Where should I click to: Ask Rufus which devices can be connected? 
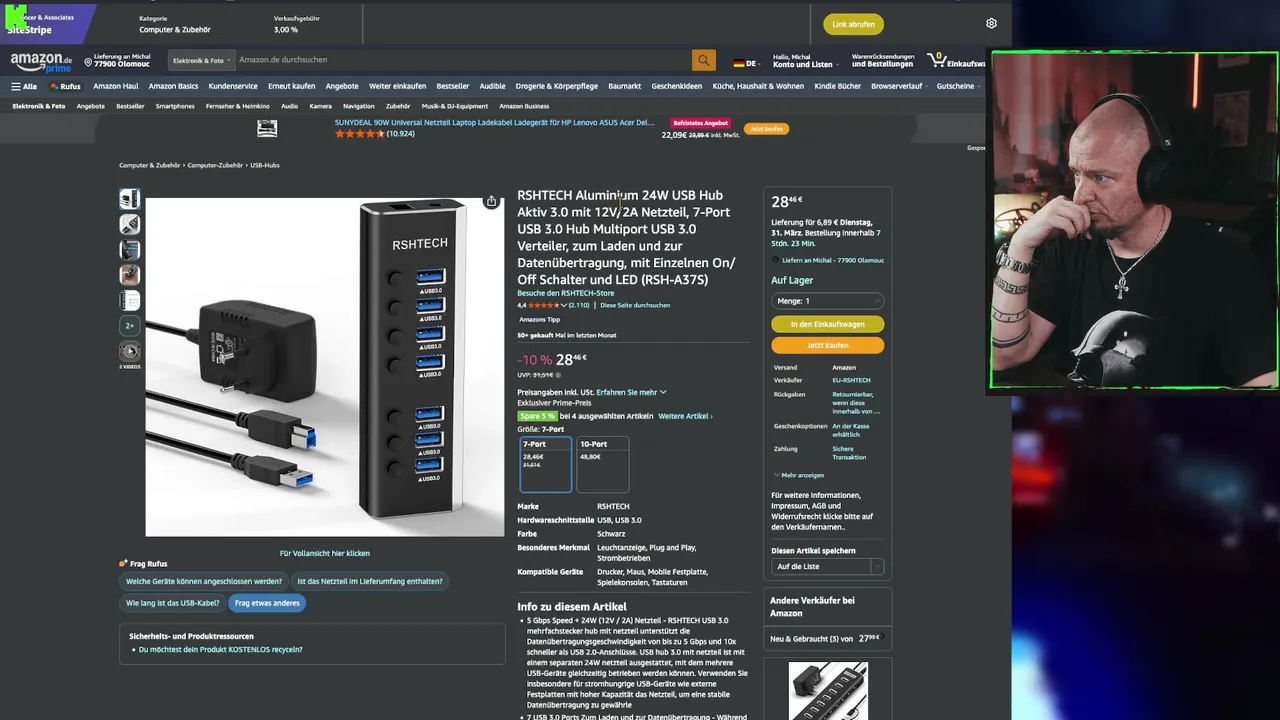pyautogui.click(x=204, y=581)
